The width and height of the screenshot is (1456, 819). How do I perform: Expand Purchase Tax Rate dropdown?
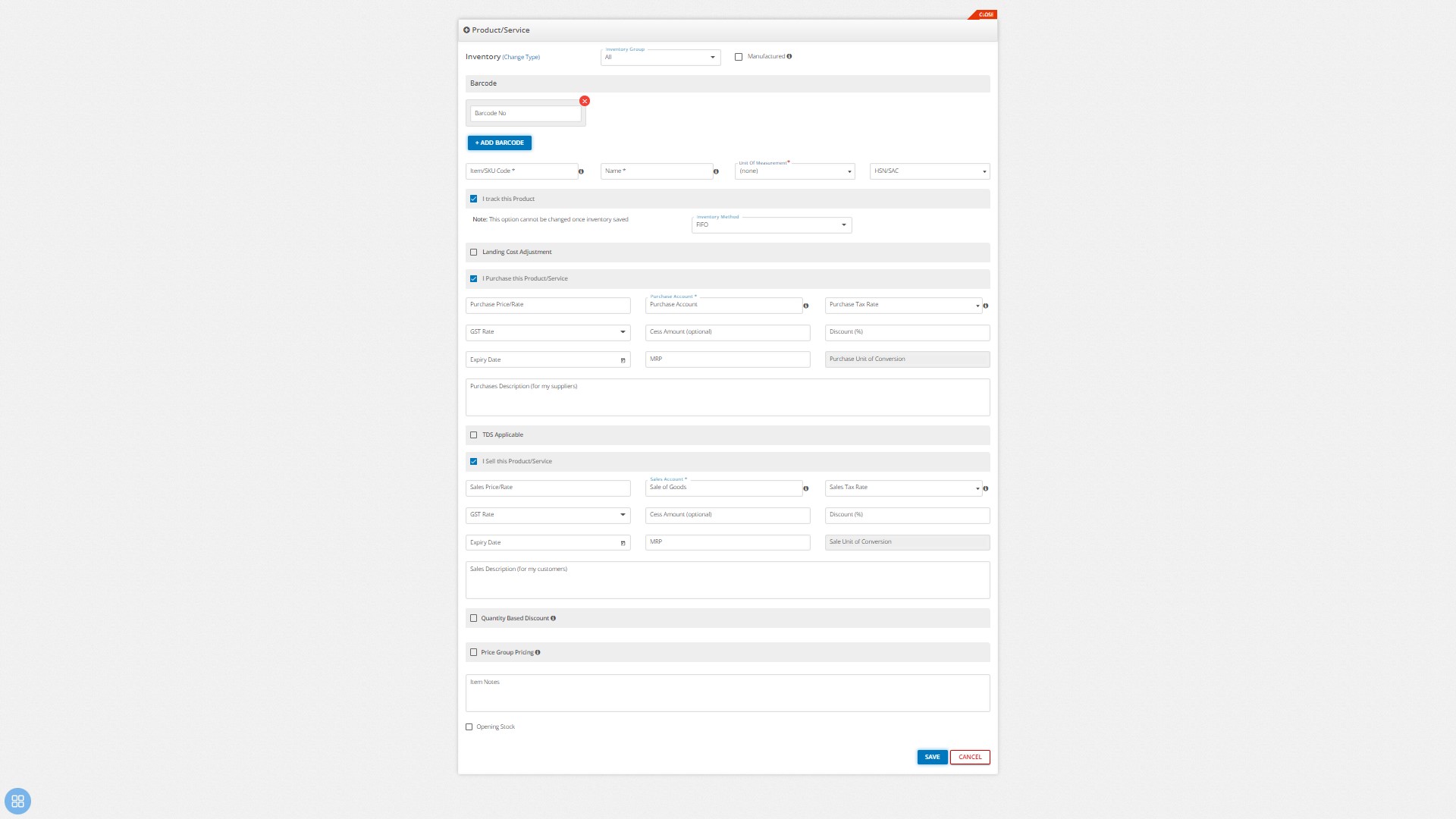(x=903, y=305)
